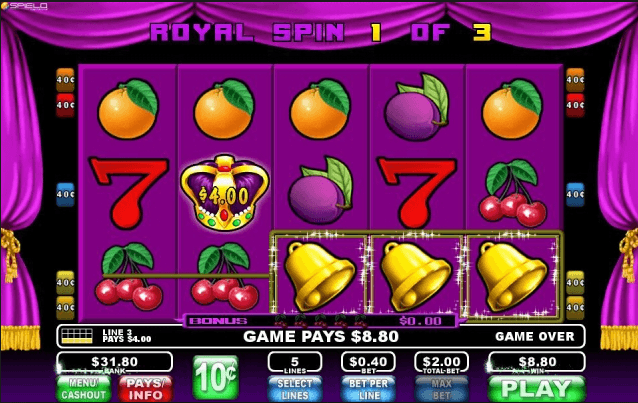Click the gold crown showing $4.00
The image size is (638, 403).
coord(225,193)
